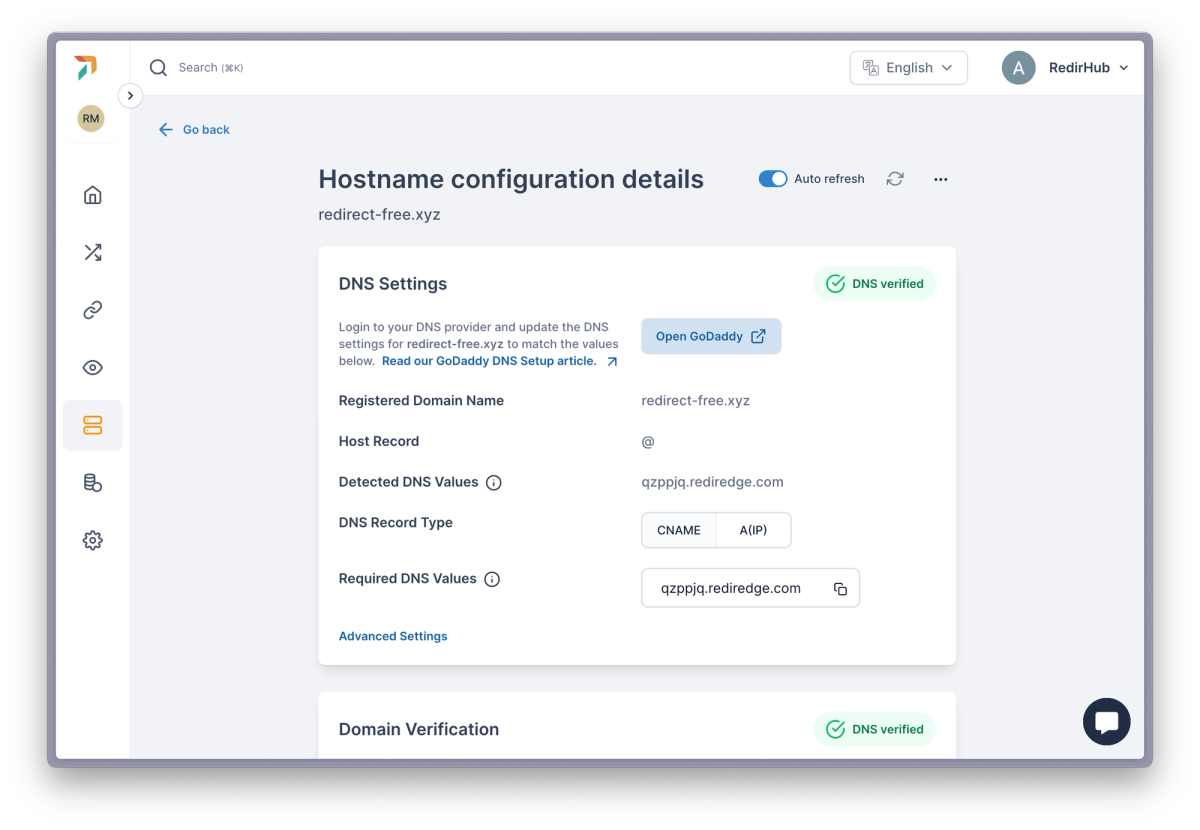Click the refresh arrows icon
Screen dimensions: 1200x830
(895, 179)
